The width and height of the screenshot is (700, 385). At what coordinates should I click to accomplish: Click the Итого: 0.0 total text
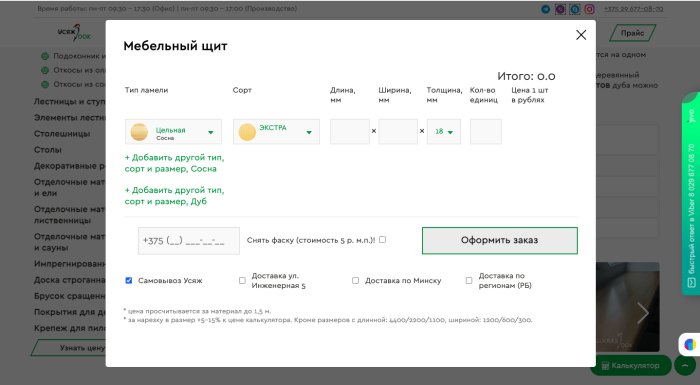[526, 76]
